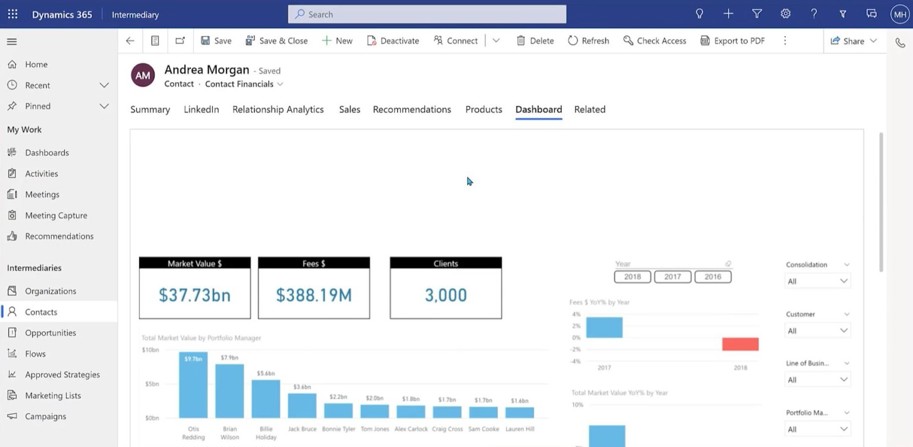This screenshot has height=447, width=913.
Task: Click the lightbulb assistant icon
Action: (699, 14)
